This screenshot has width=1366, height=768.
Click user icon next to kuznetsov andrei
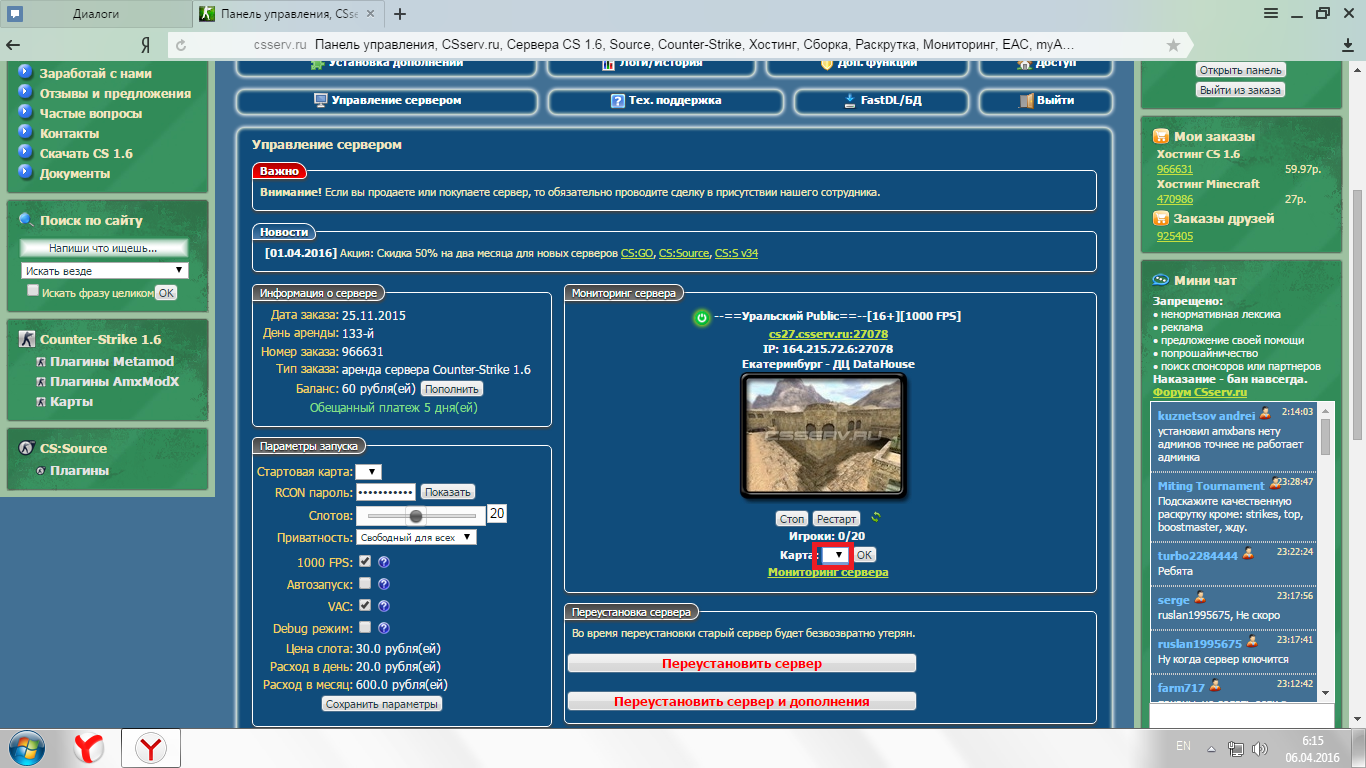1265,414
